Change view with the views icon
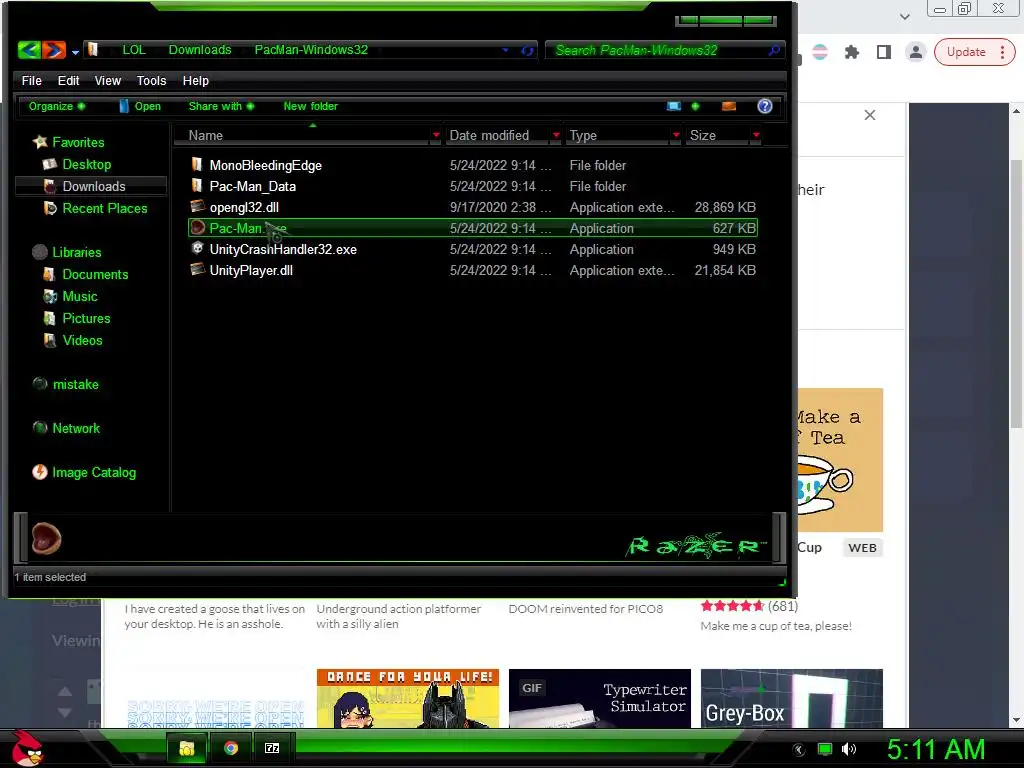 click(673, 106)
